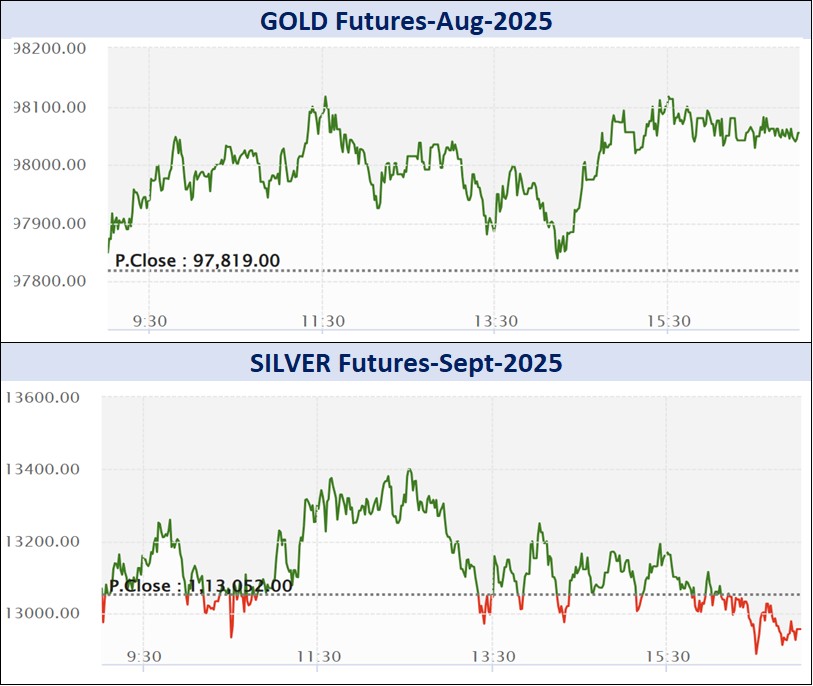Click 11:30 on silver chart time axis
The height and width of the screenshot is (686, 813).
tap(318, 657)
